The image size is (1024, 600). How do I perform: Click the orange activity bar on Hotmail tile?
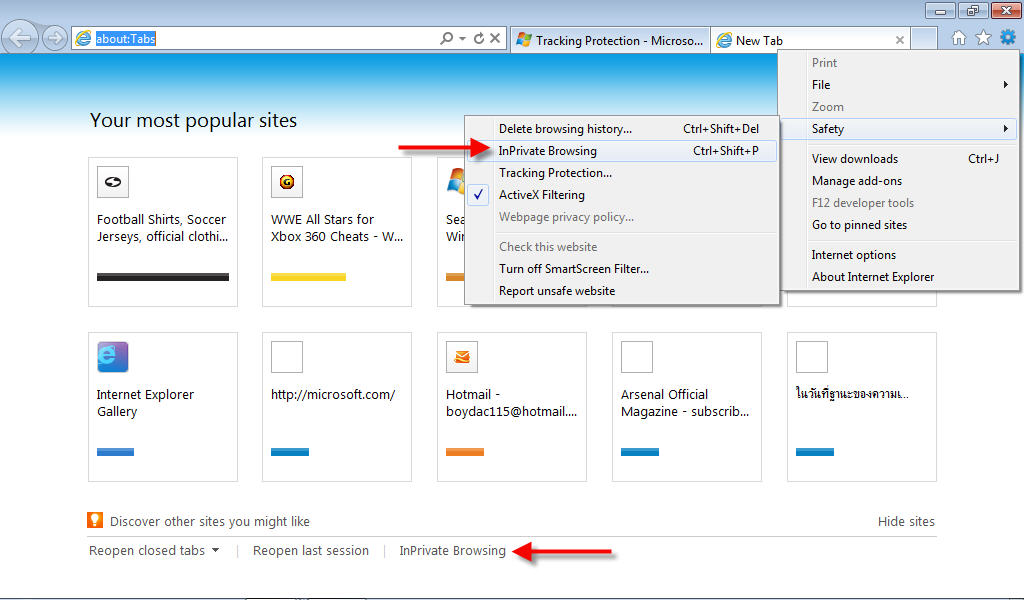[465, 452]
